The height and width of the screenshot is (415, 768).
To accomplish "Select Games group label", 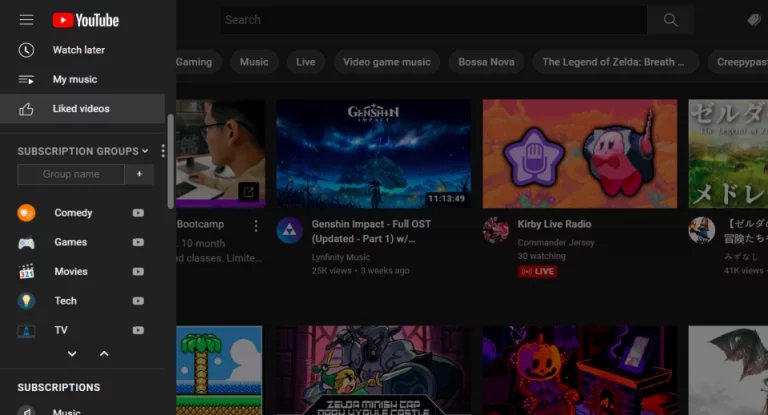I will click(x=71, y=242).
